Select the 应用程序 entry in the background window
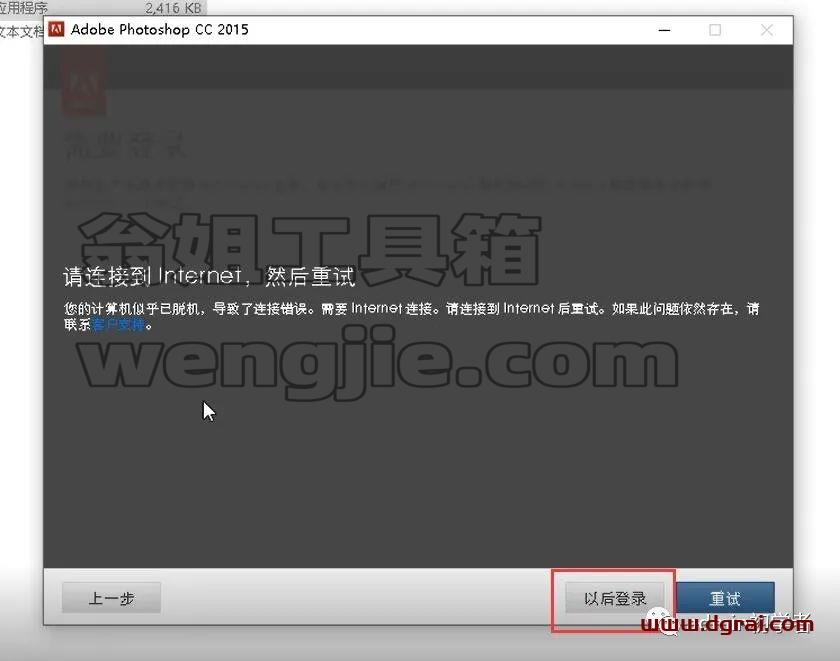Viewport: 840px width, 661px height. click(x=24, y=7)
